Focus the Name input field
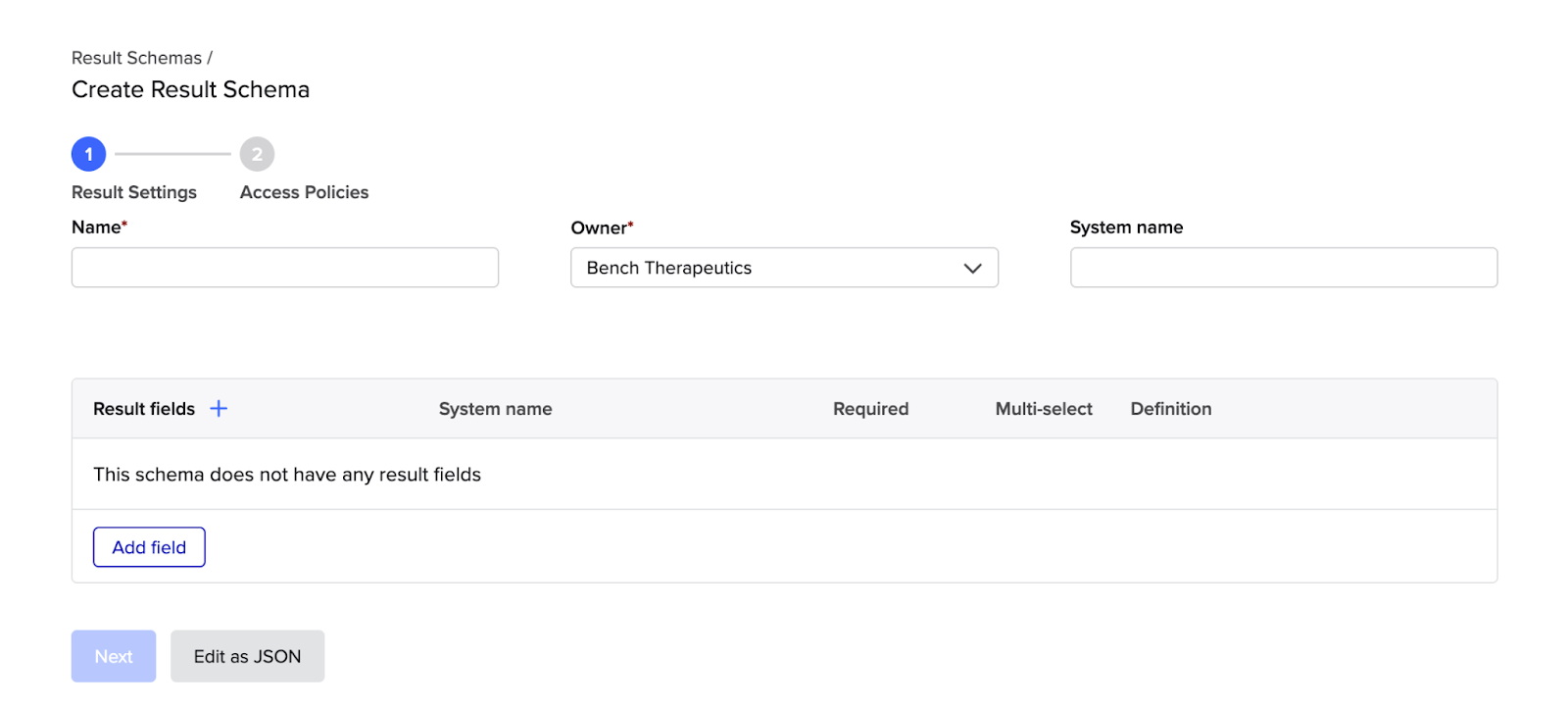This screenshot has width=1568, height=709. pos(285,268)
